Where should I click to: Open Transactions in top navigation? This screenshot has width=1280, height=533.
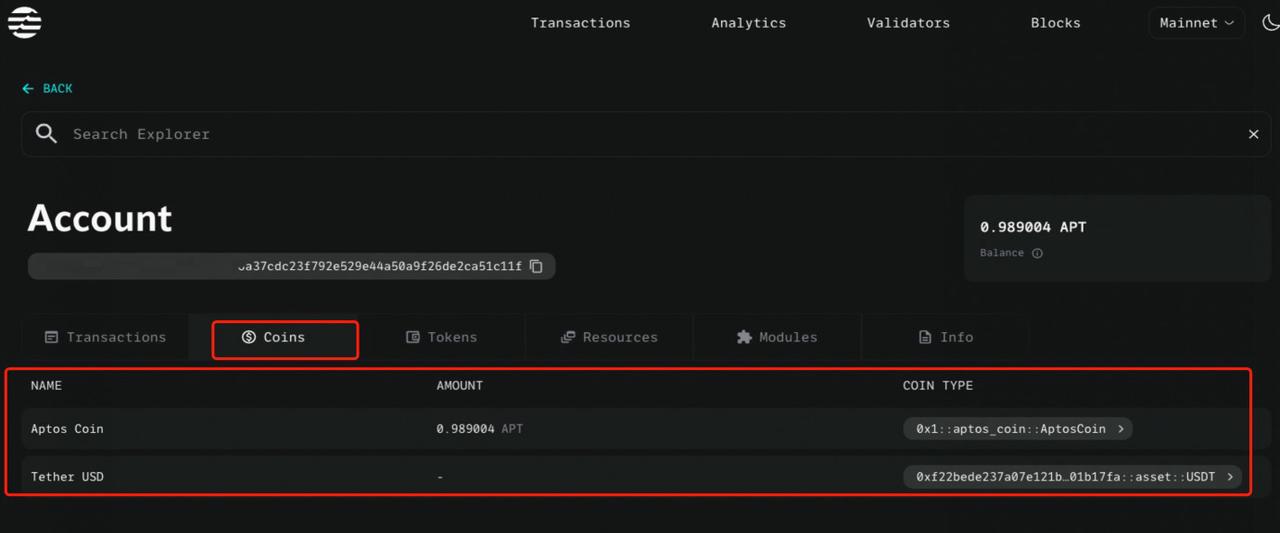(581, 23)
